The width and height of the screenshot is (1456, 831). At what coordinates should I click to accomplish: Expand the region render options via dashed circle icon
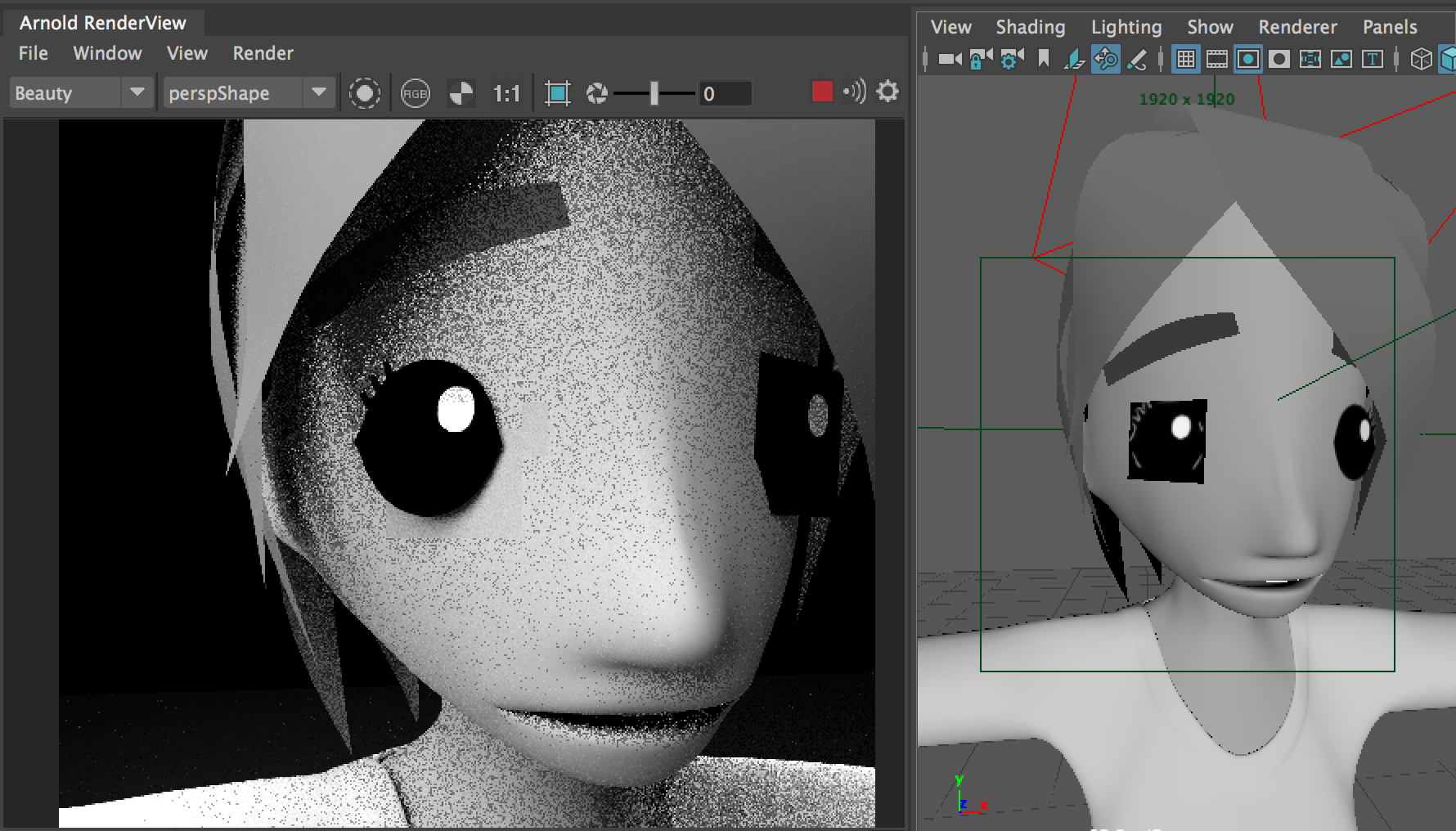click(x=366, y=92)
